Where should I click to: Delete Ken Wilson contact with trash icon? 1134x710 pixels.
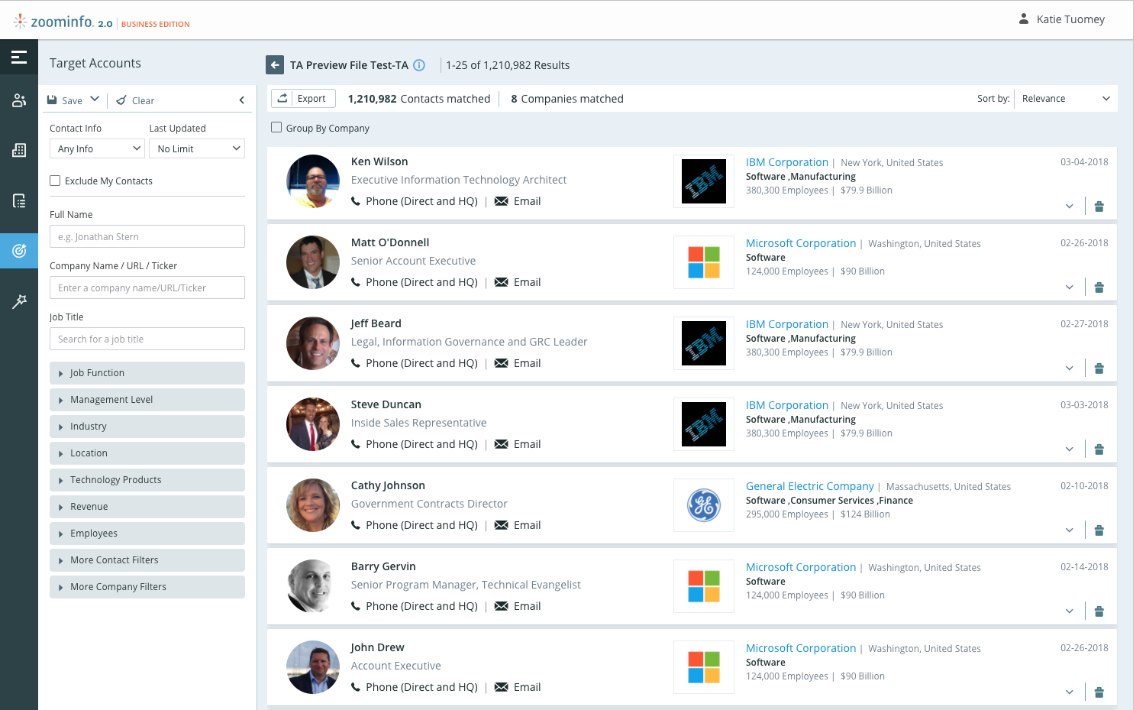[1099, 206]
